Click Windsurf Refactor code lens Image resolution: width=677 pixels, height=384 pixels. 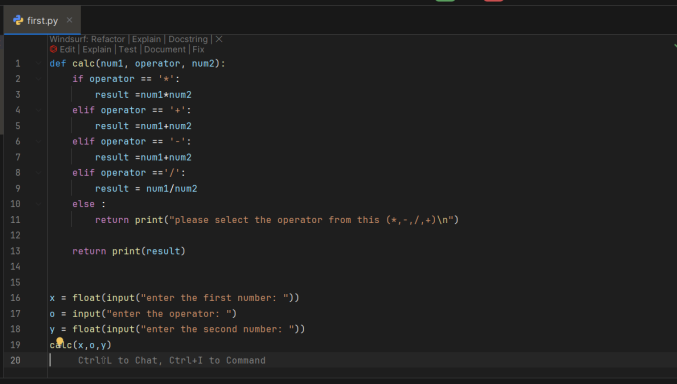point(108,39)
